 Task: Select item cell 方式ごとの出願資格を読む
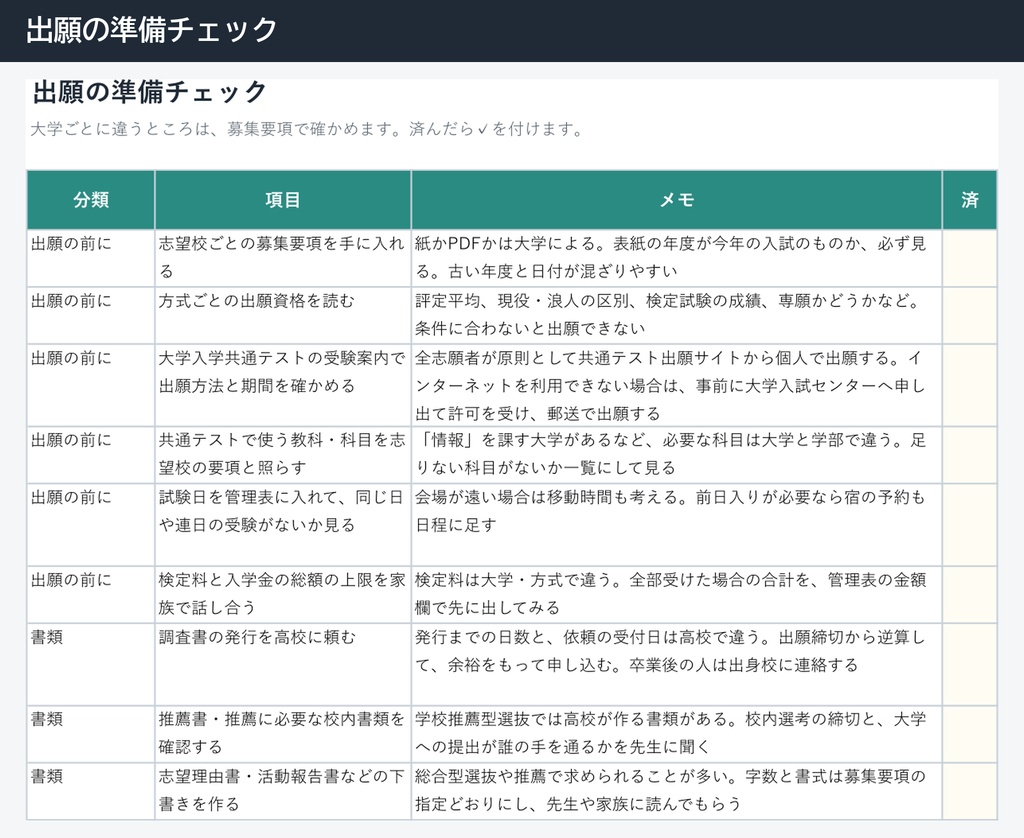coord(283,315)
